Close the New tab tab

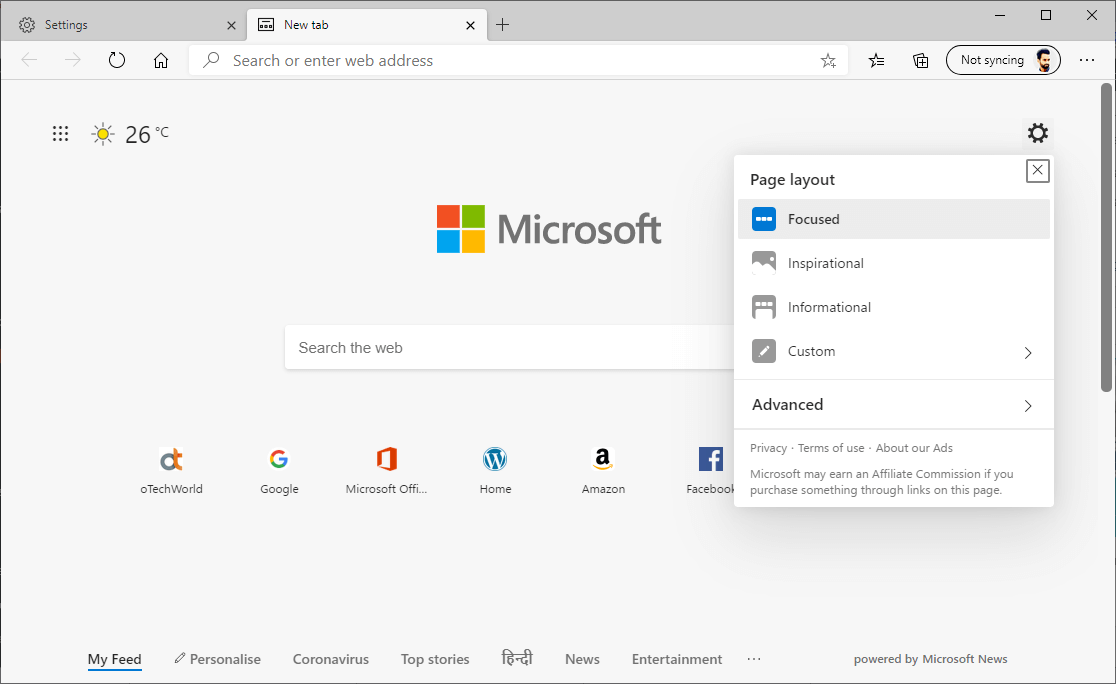pyautogui.click(x=470, y=25)
